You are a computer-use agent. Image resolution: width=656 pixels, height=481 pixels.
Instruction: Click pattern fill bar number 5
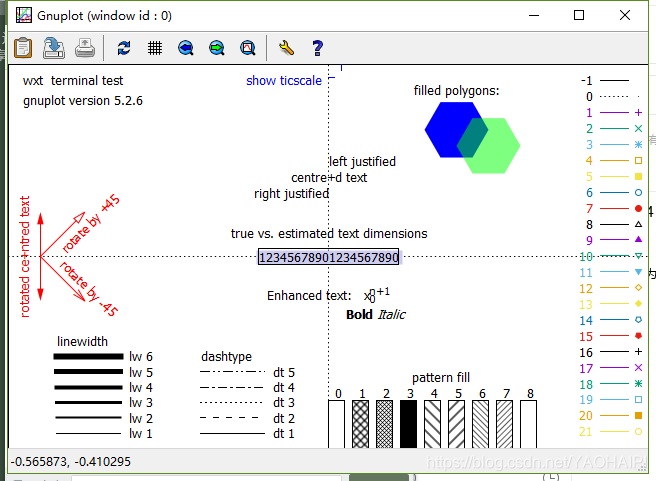[456, 424]
